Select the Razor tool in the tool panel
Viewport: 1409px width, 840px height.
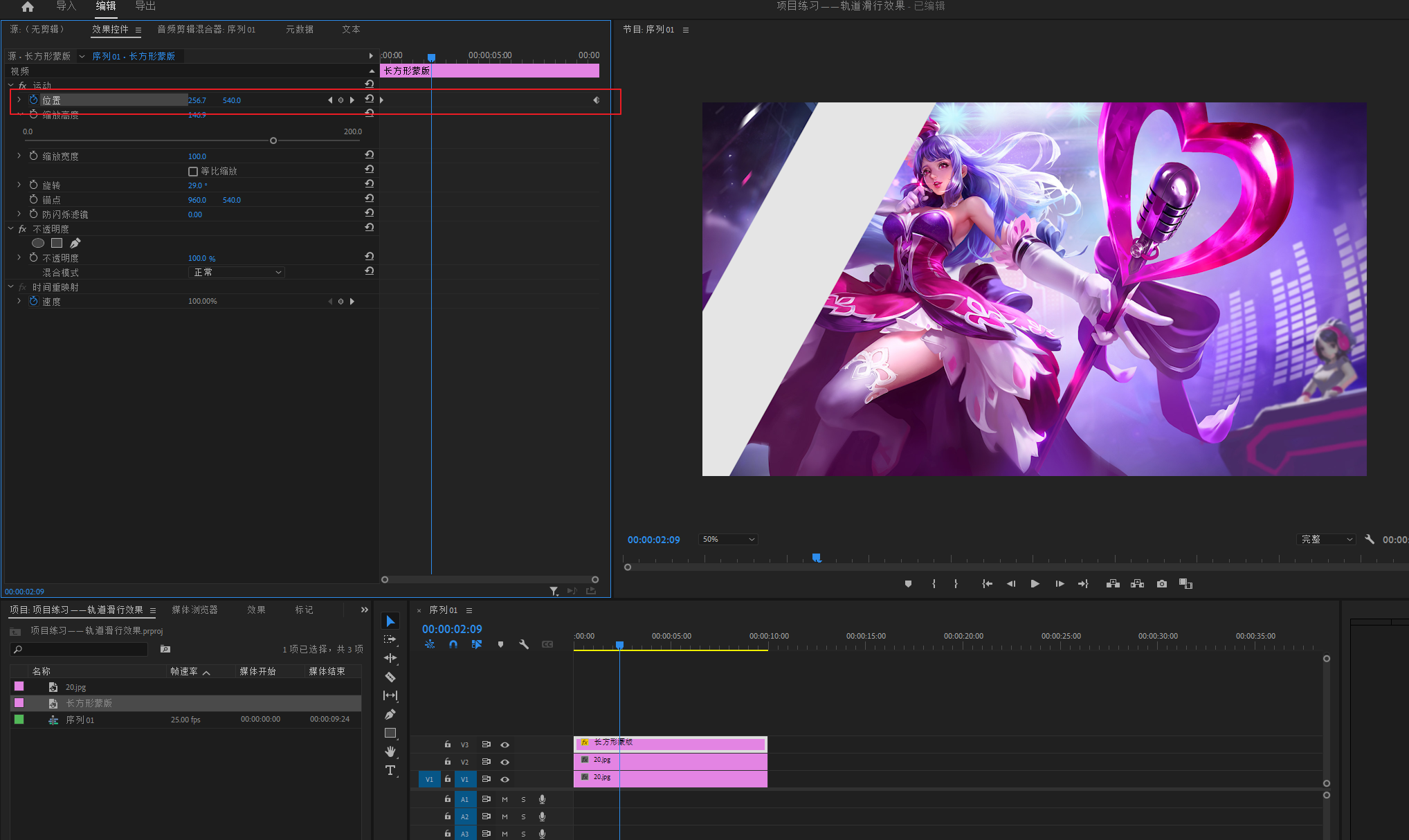390,677
